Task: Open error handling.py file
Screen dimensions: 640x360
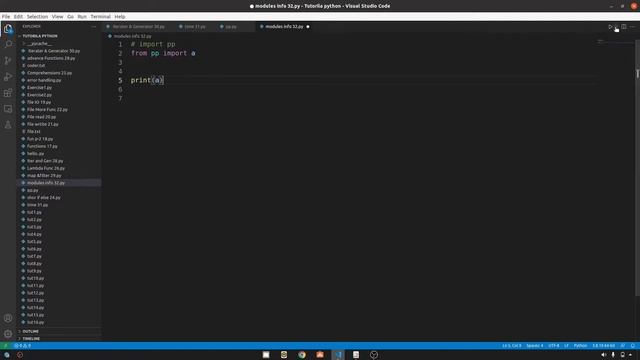Action: point(44,80)
